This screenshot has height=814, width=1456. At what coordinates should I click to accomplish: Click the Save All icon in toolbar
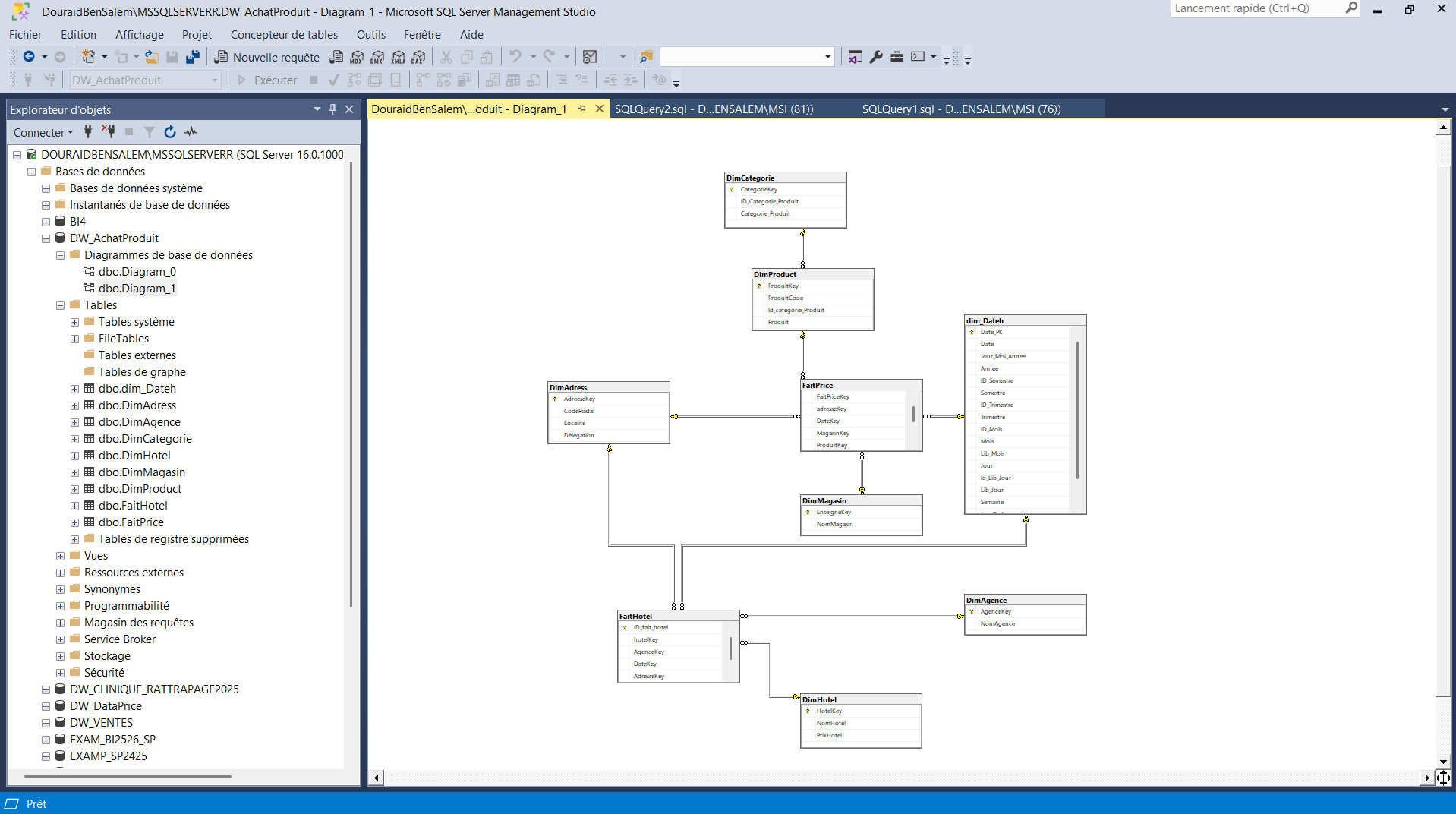click(193, 57)
